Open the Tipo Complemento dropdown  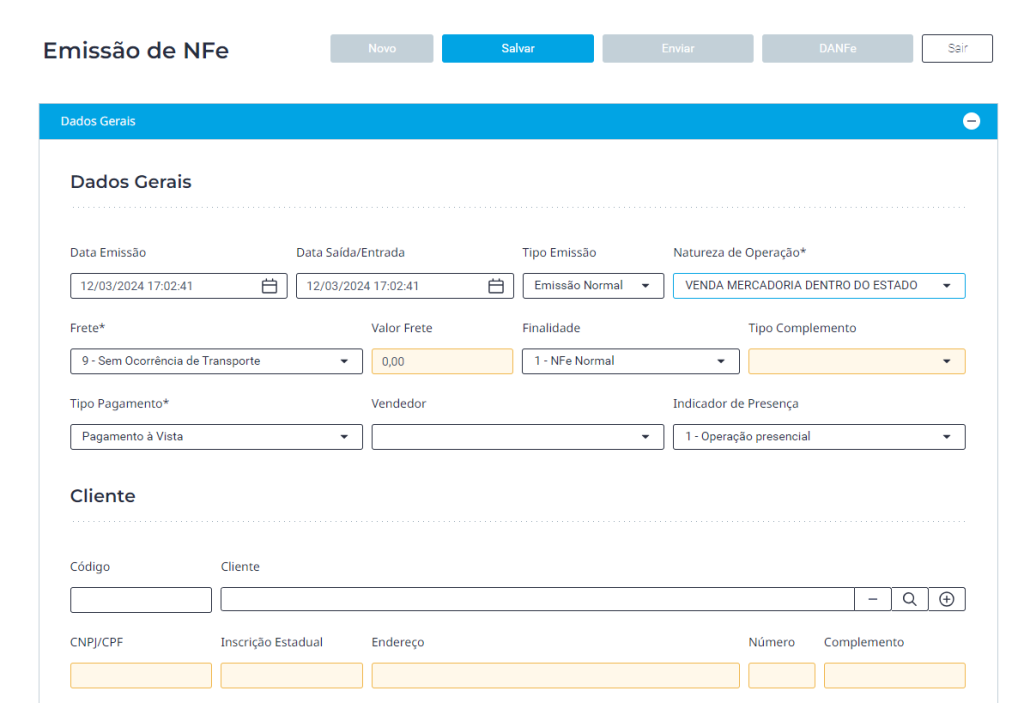856,361
